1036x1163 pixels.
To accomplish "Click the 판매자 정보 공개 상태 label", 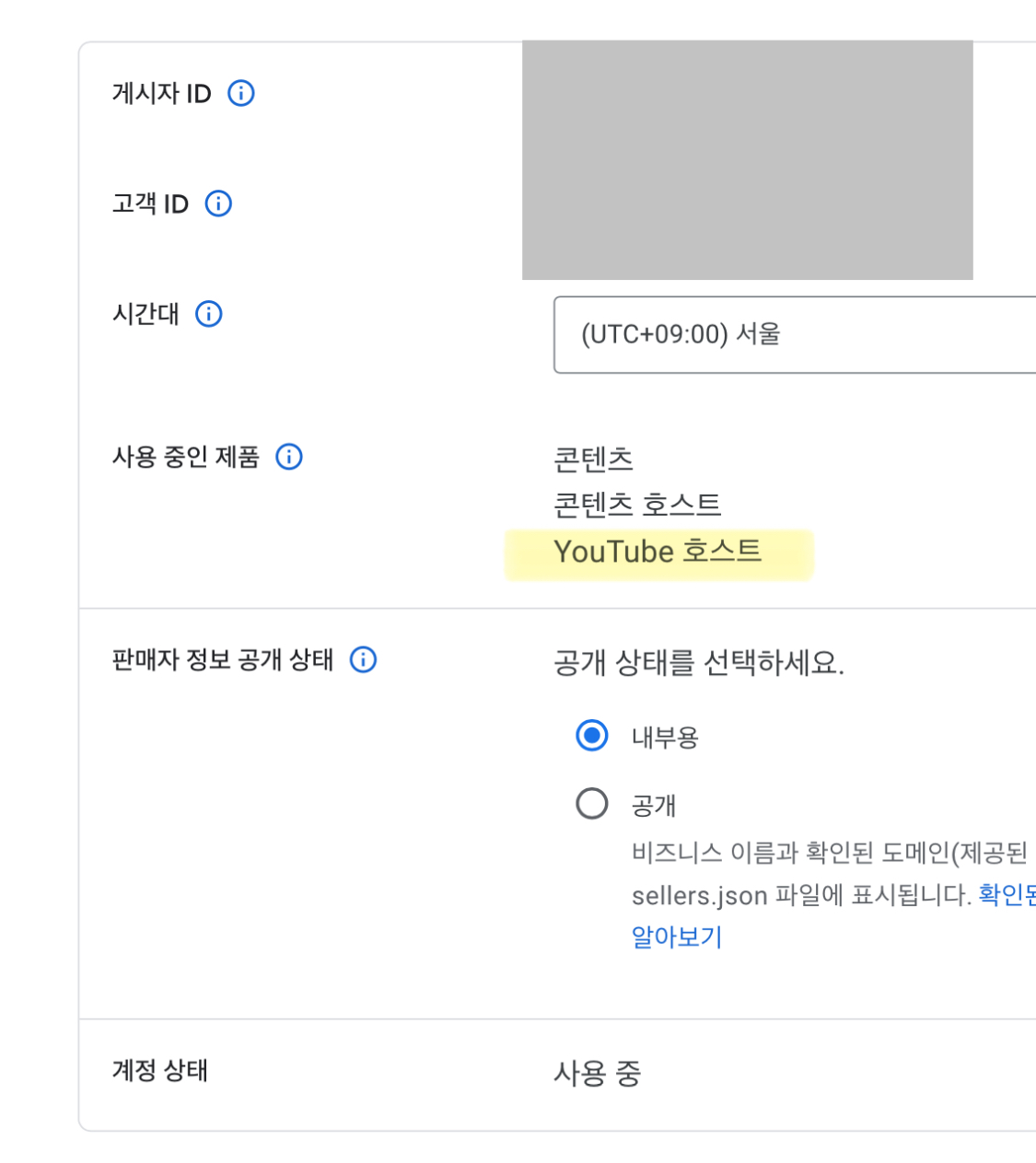I will tap(223, 659).
